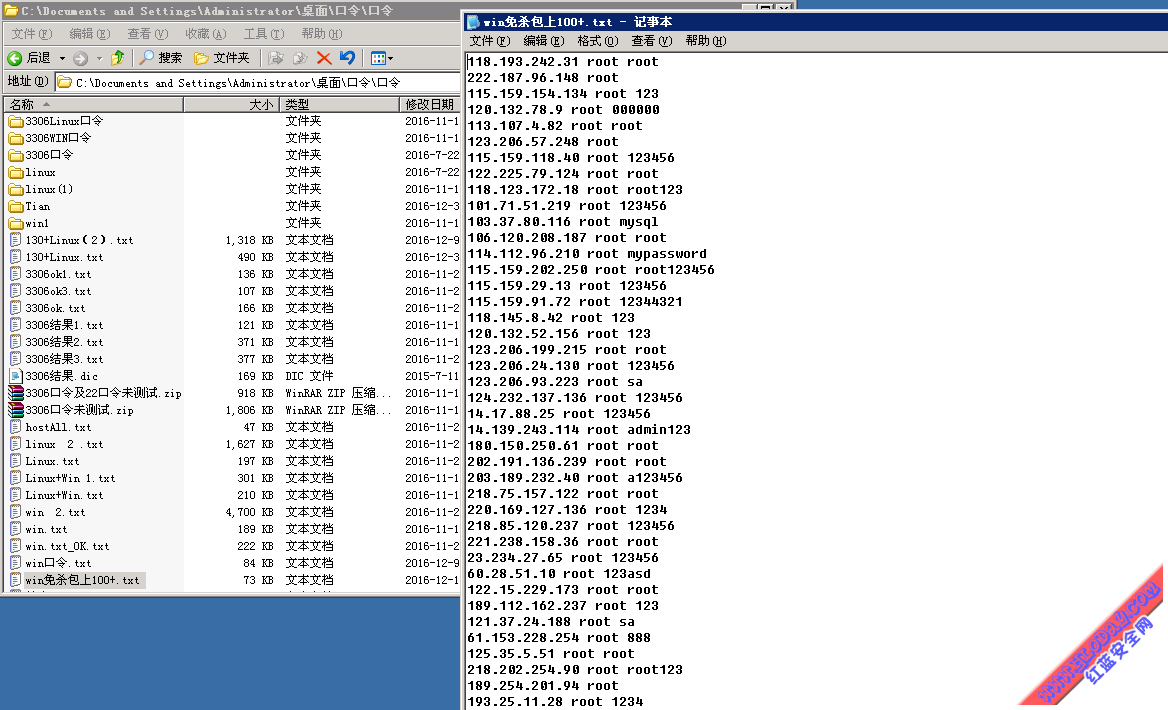Open the Back history dropdown arrow
Screen dimensions: 1168x710
tap(62, 58)
